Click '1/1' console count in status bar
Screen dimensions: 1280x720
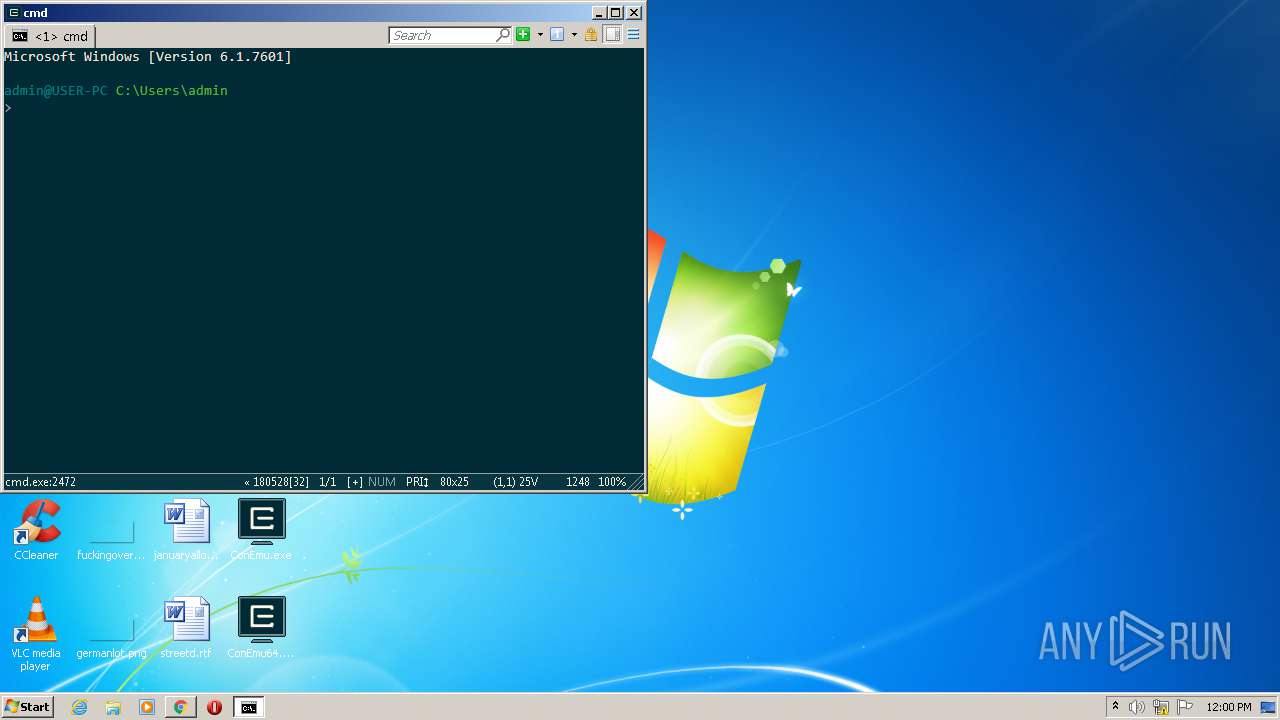327,482
